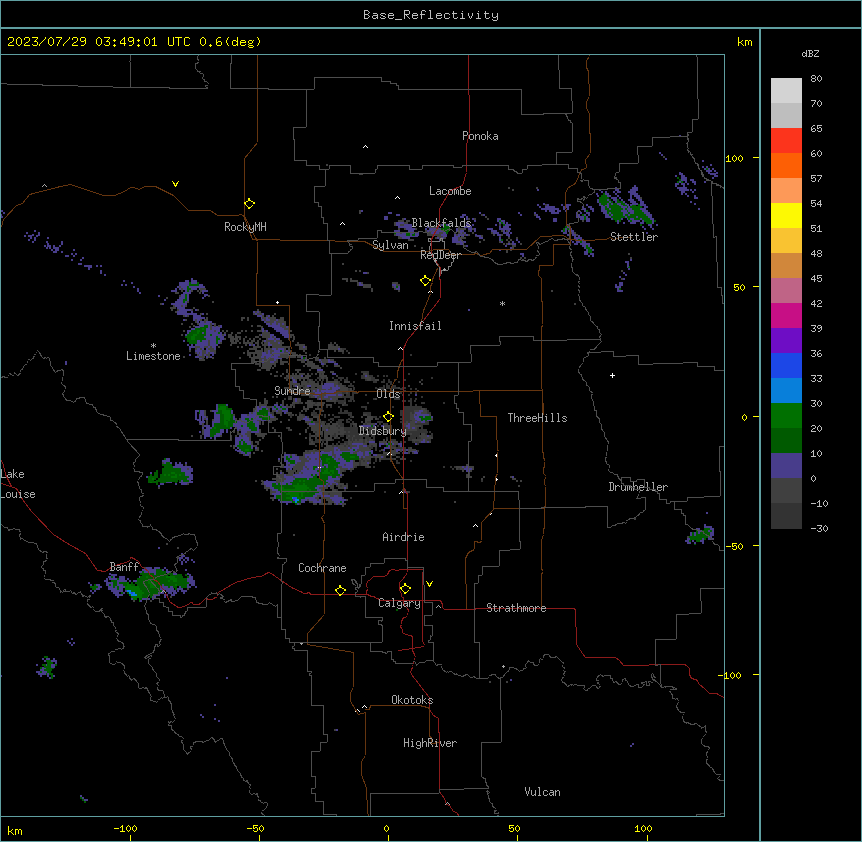Click the Airdrie city label
This screenshot has height=842, width=862.
(404, 537)
